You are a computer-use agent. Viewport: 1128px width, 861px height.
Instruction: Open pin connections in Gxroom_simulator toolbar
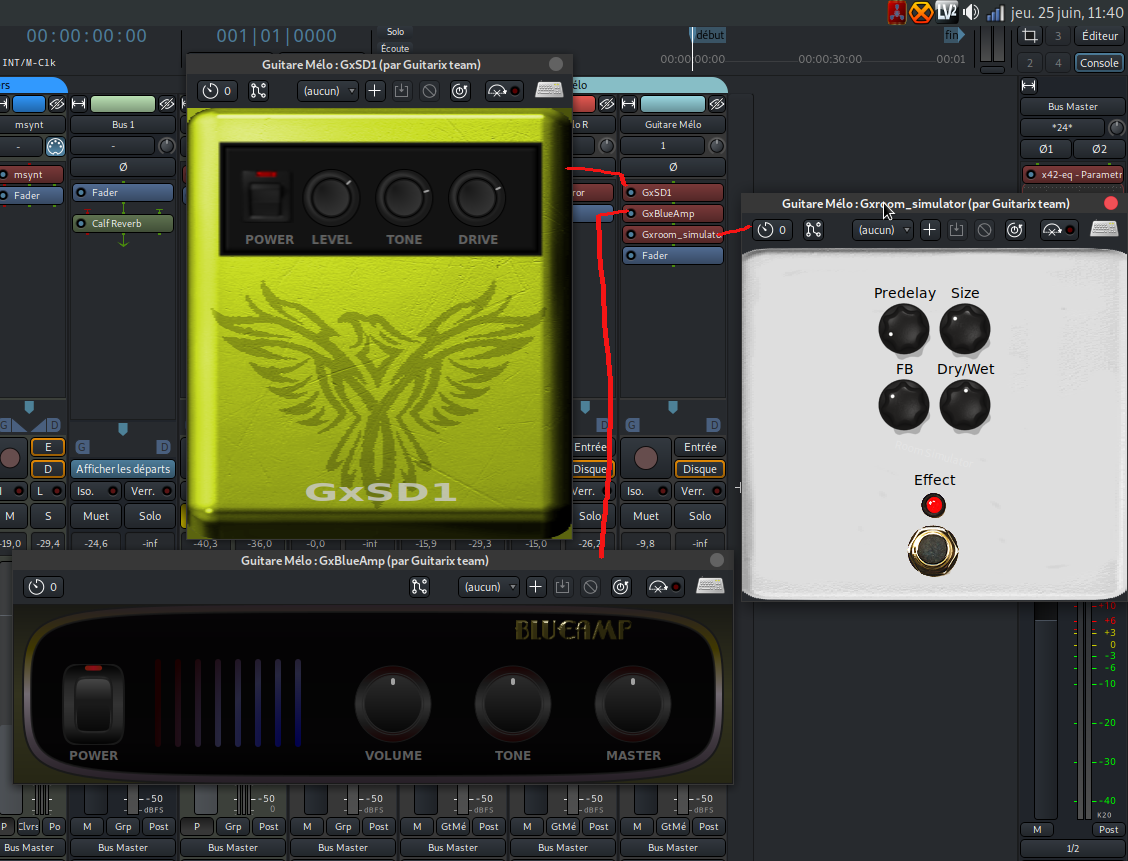[813, 230]
